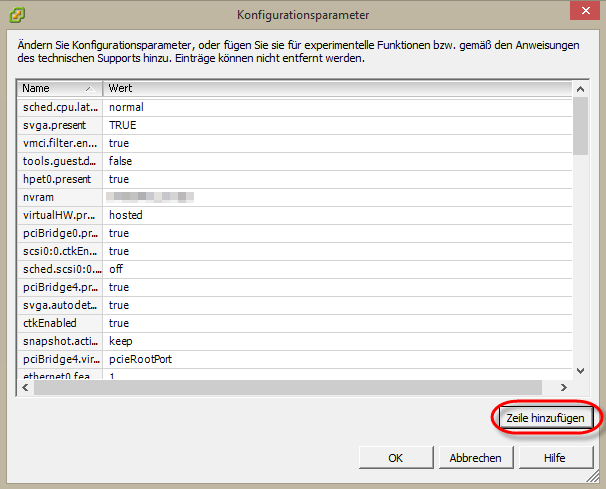Click the 'true' value of hpet0.present
Image resolution: width=606 pixels, height=489 pixels.
click(x=119, y=179)
